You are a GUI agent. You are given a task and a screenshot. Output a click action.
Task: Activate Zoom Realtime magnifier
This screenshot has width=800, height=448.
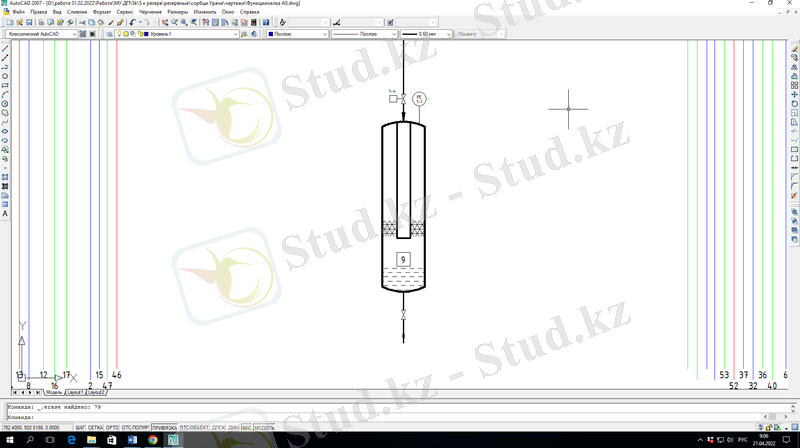174,22
